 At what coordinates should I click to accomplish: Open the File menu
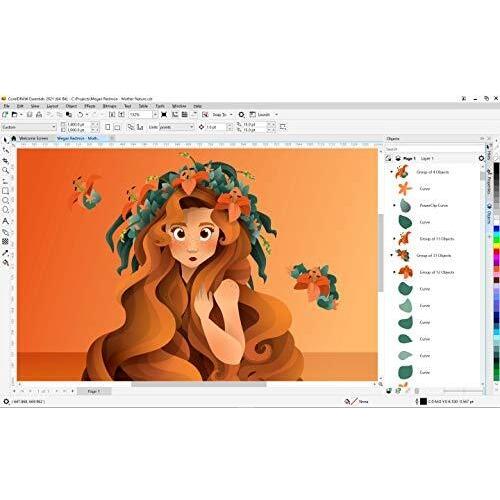6,106
